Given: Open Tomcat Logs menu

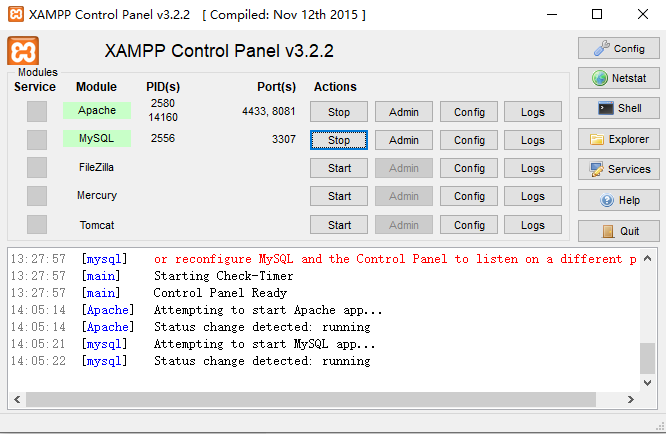Looking at the screenshot, I should (x=533, y=225).
